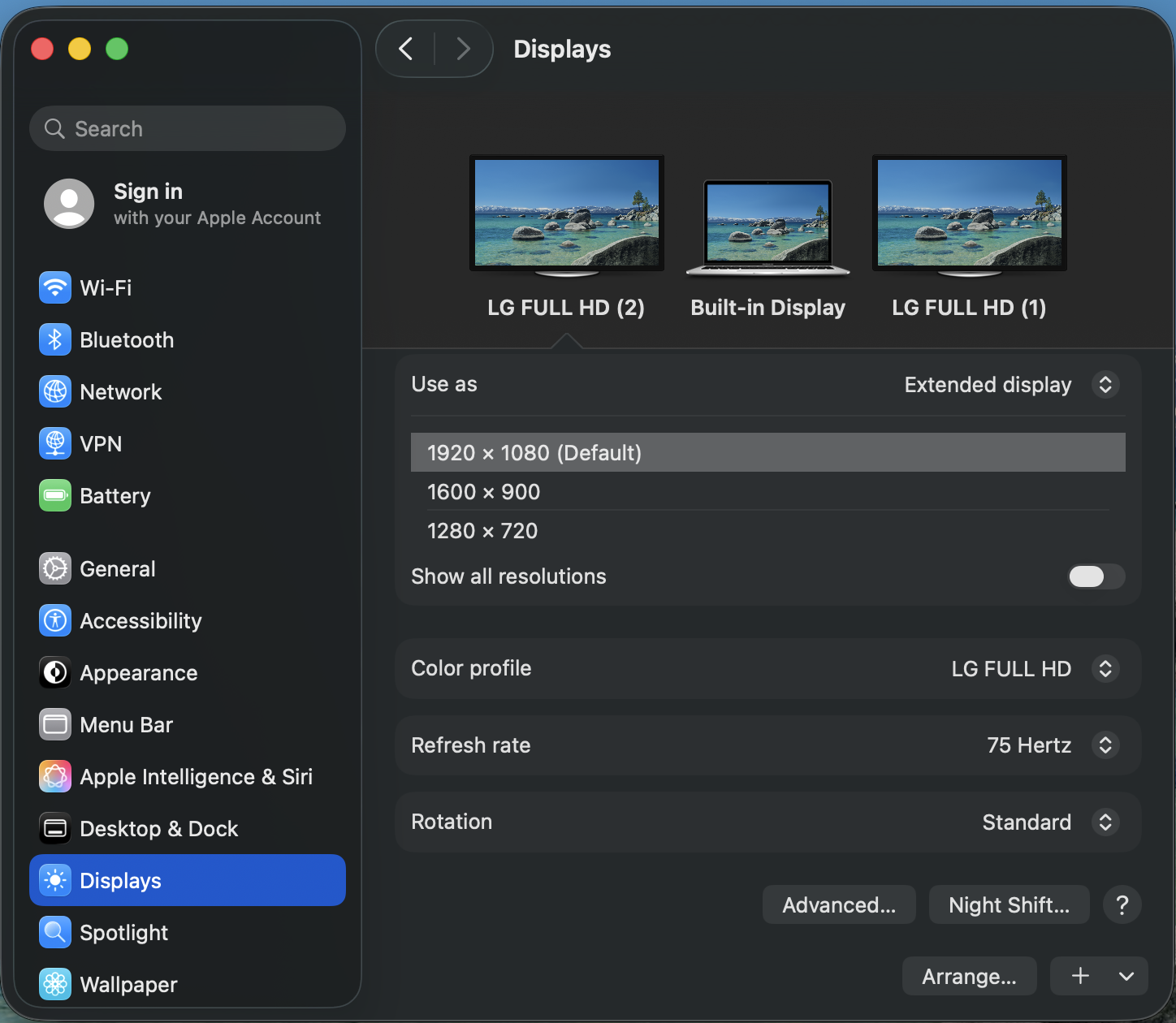Click the Spotlight magnifier icon
Image resolution: width=1176 pixels, height=1023 pixels.
pyautogui.click(x=55, y=933)
